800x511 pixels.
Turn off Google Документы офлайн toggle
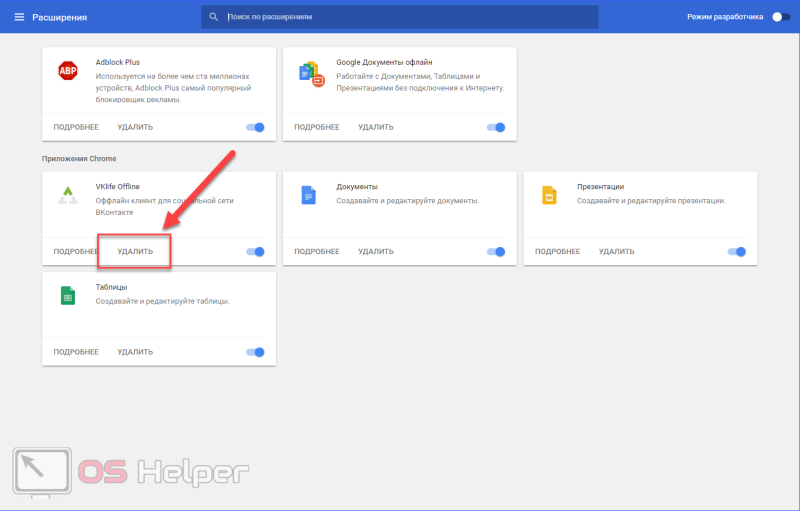(x=496, y=127)
